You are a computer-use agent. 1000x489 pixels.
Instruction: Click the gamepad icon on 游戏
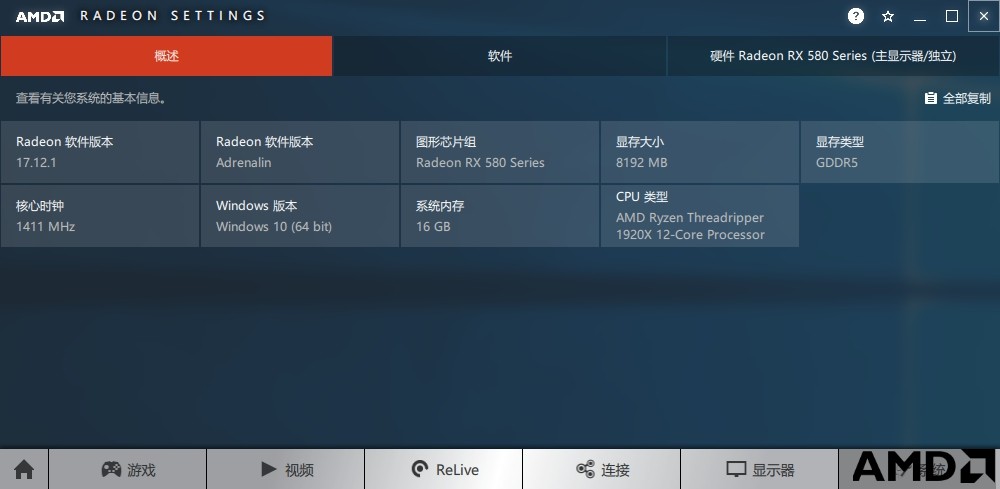coord(112,469)
